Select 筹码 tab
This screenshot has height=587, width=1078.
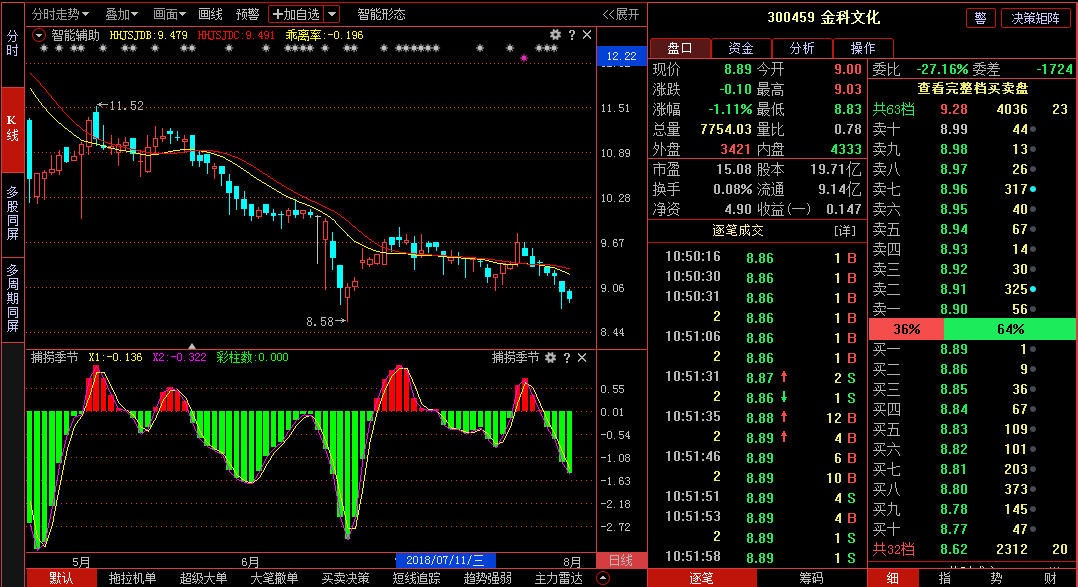[811, 578]
